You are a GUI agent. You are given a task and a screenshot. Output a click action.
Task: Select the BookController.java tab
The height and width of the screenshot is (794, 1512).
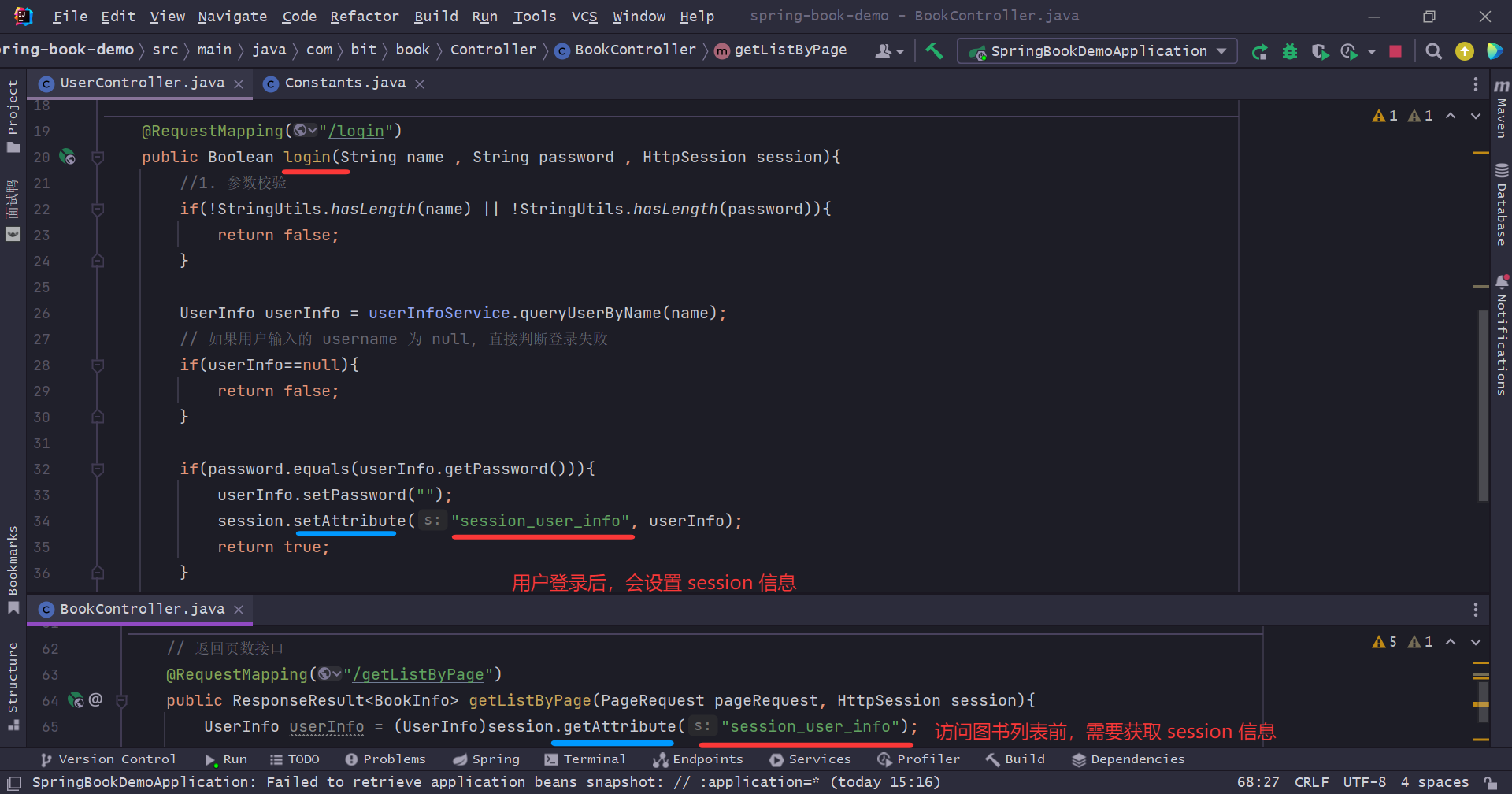click(x=142, y=609)
